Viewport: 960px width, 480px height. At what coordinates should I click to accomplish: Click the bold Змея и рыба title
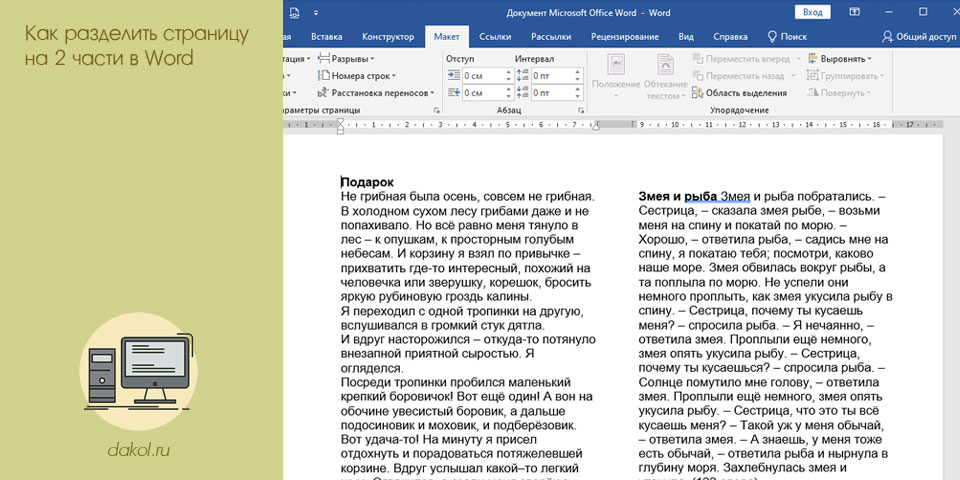678,197
